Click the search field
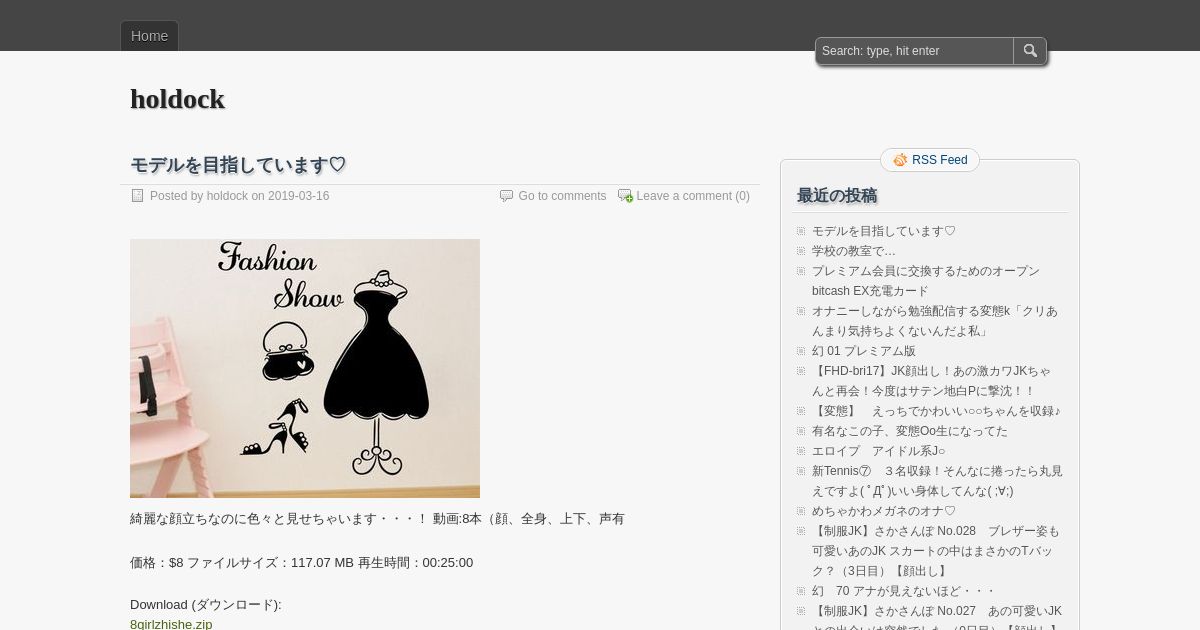Viewport: 1200px width, 630px height. pos(915,51)
